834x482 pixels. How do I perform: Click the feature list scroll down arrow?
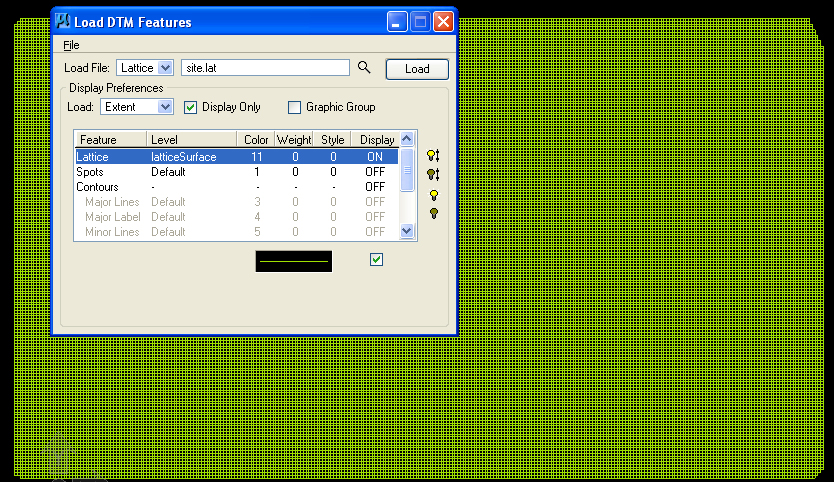(407, 231)
